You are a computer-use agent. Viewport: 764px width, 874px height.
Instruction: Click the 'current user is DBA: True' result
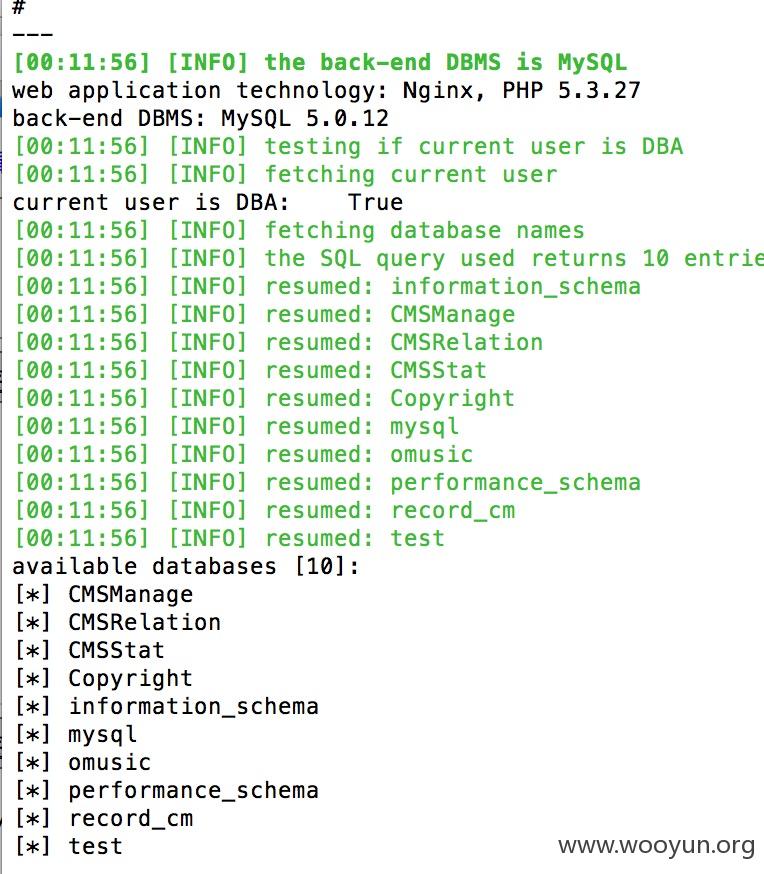(x=207, y=202)
